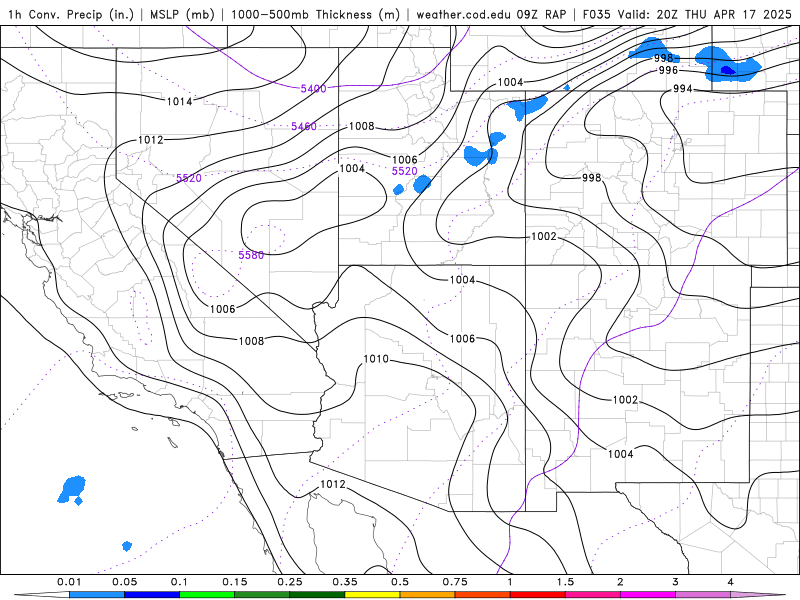Click the 0.75 legend value label
This screenshot has height=600, width=800.
click(455, 582)
